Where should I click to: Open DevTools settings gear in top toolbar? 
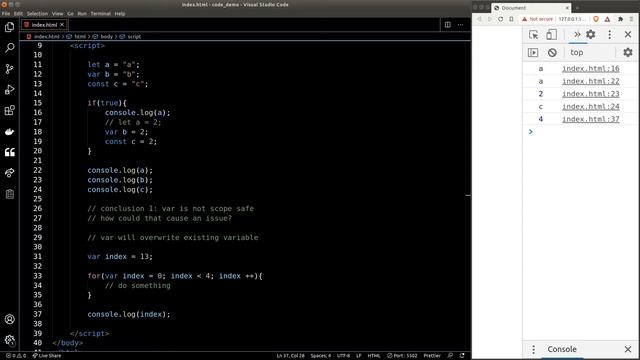click(591, 35)
